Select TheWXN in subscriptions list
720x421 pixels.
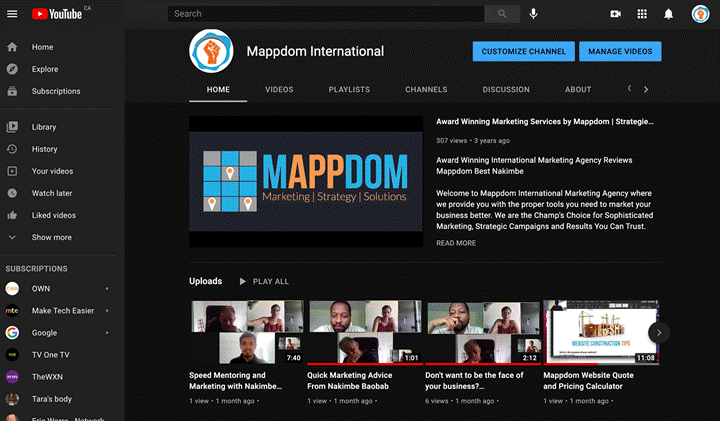click(47, 377)
